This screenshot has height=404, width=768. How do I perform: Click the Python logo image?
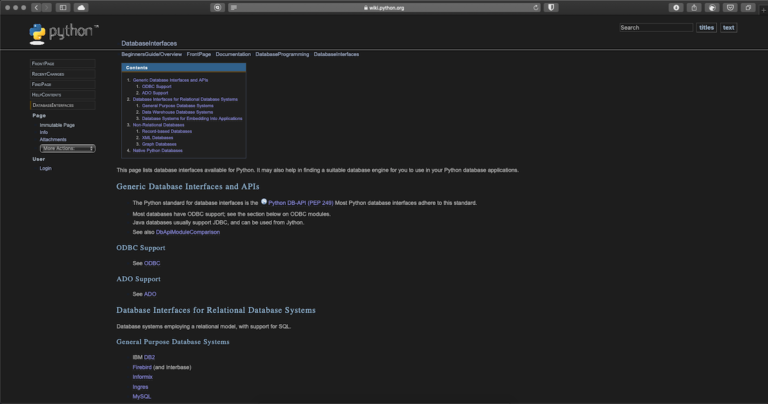point(64,34)
